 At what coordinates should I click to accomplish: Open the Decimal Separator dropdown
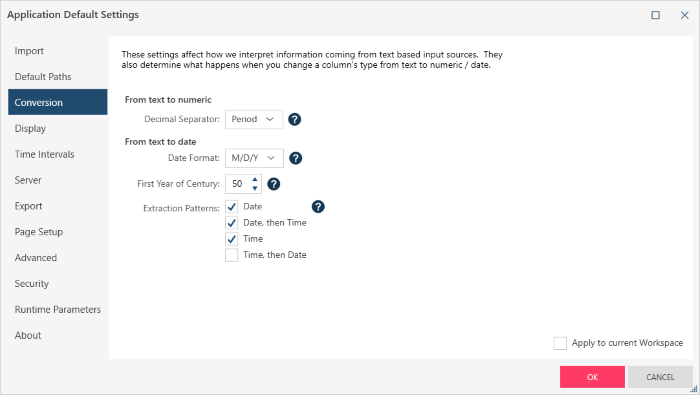[x=254, y=120]
